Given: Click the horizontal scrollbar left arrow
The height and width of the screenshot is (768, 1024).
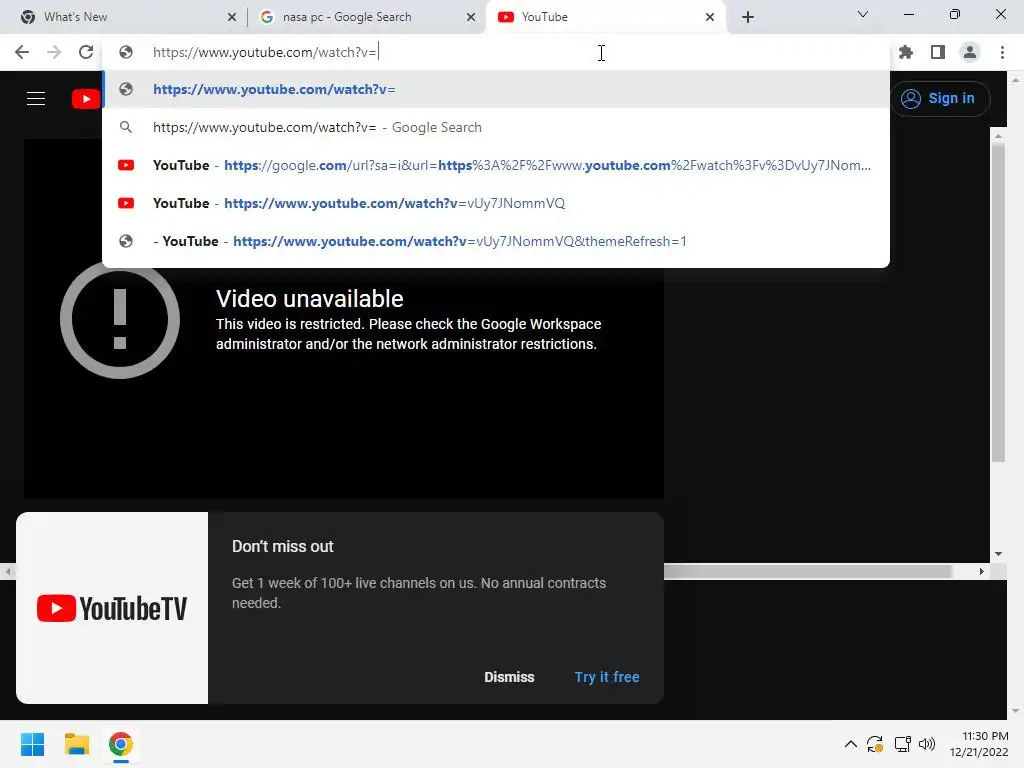Looking at the screenshot, I should tap(8, 571).
